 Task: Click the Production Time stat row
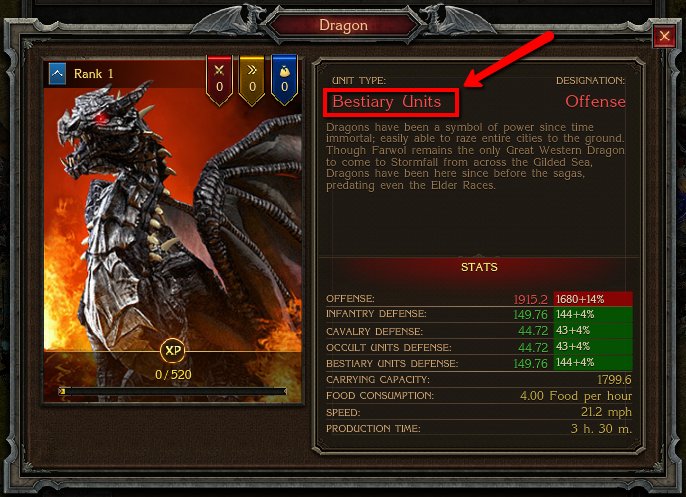(x=479, y=428)
